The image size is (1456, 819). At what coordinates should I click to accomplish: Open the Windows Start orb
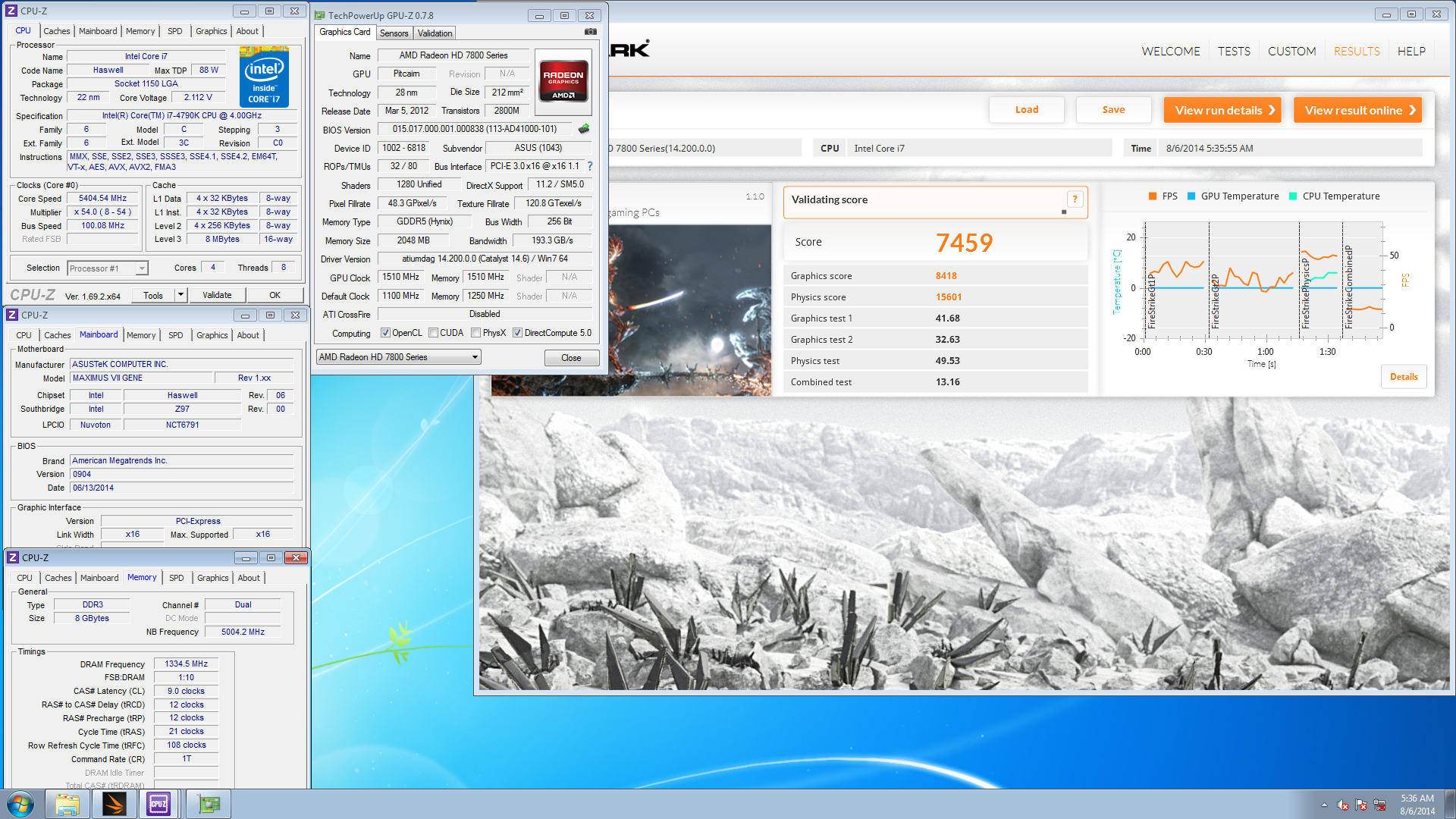click(20, 804)
